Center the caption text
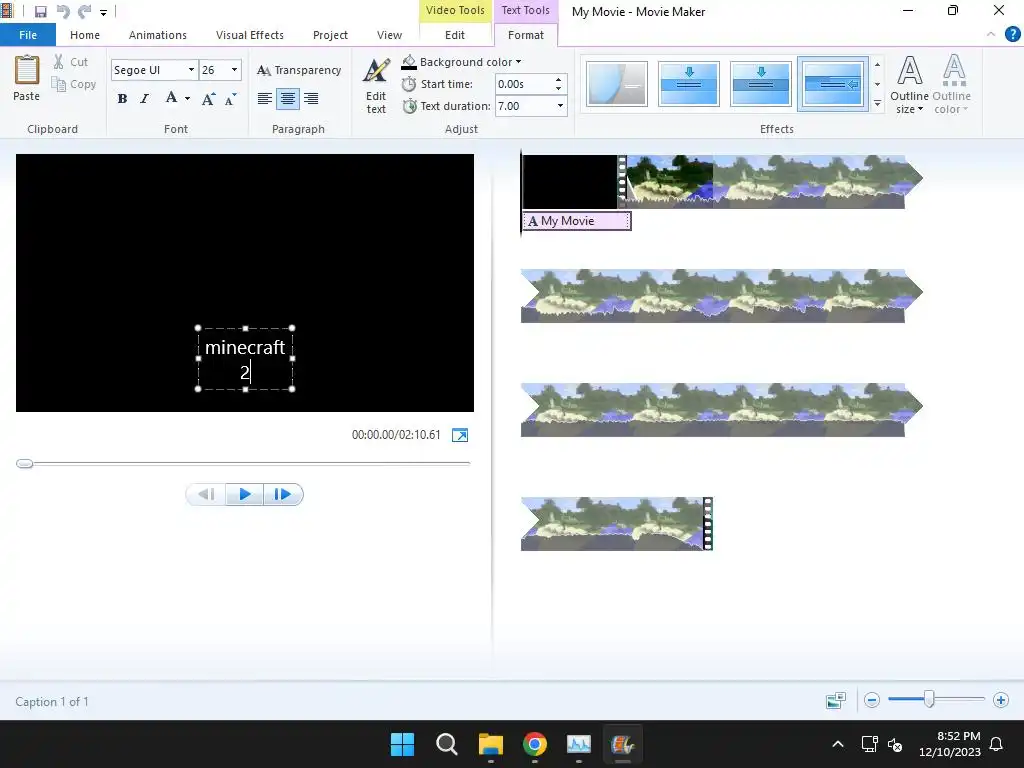The width and height of the screenshot is (1024, 768). coord(288,99)
